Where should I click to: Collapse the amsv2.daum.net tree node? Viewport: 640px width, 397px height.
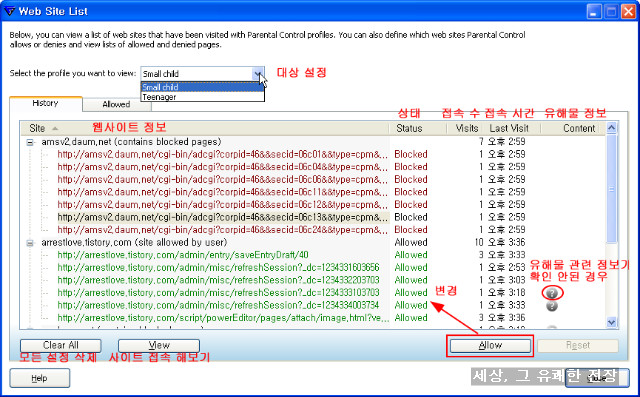[x=30, y=142]
